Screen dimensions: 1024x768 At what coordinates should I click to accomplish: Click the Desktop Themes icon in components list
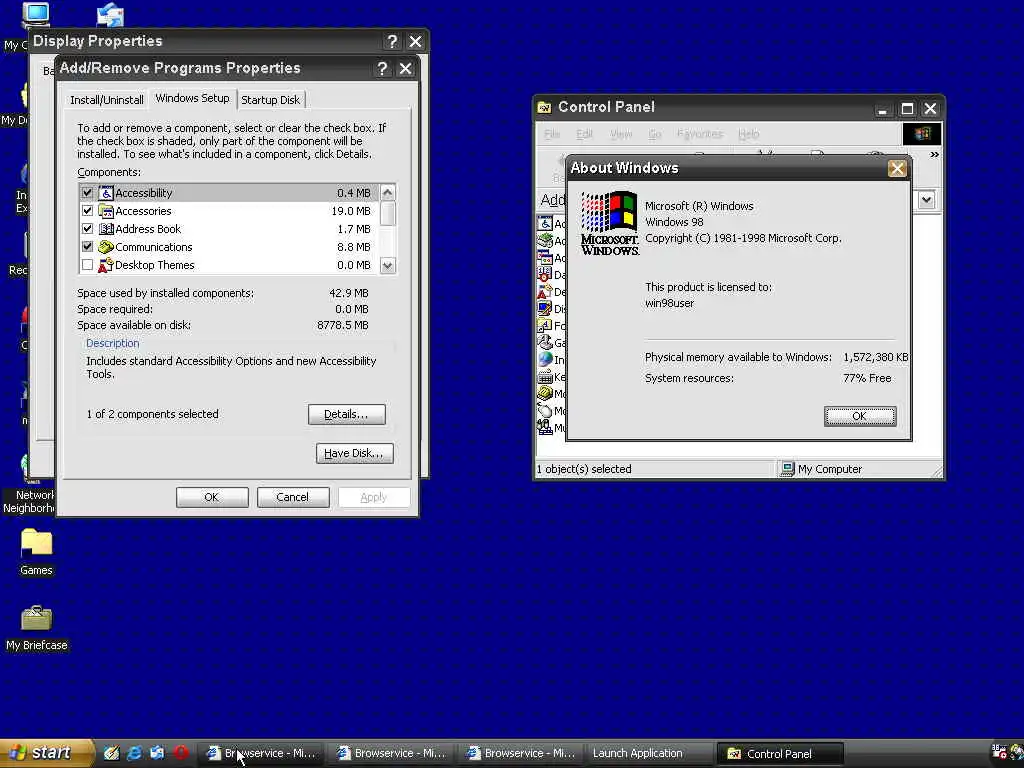(x=106, y=265)
